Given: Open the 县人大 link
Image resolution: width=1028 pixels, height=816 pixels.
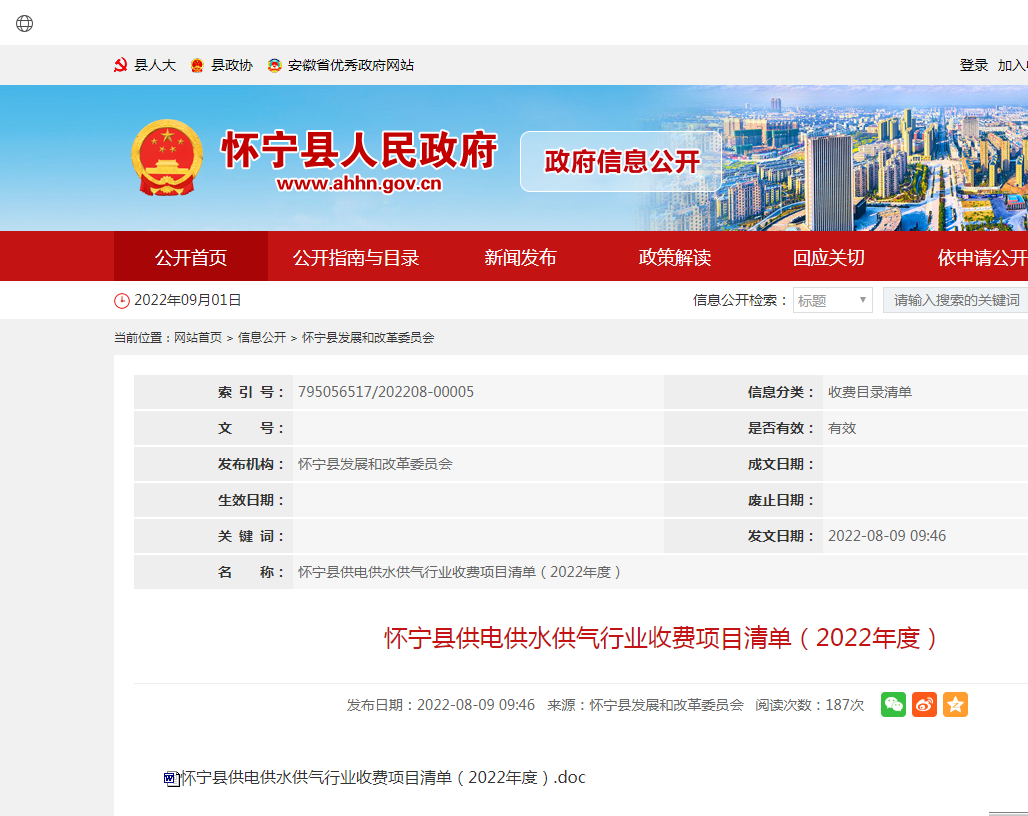Looking at the screenshot, I should pos(154,65).
